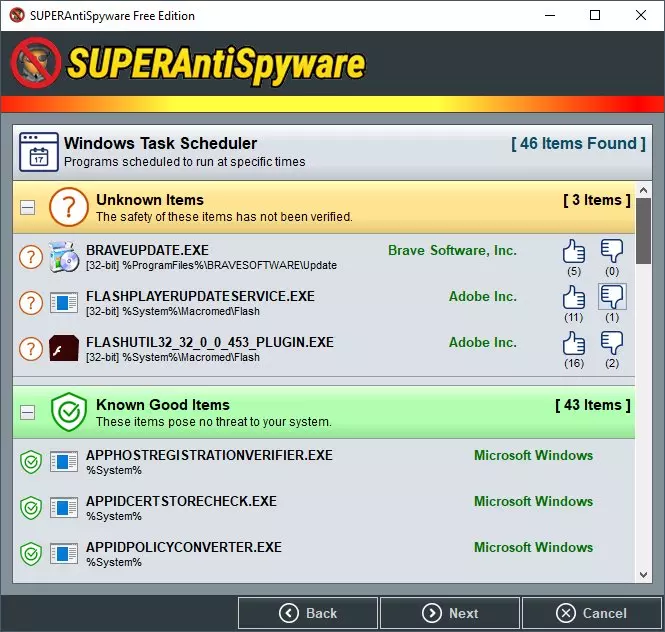The image size is (665, 632).
Task: Go back to the previous step
Action: click(x=308, y=613)
